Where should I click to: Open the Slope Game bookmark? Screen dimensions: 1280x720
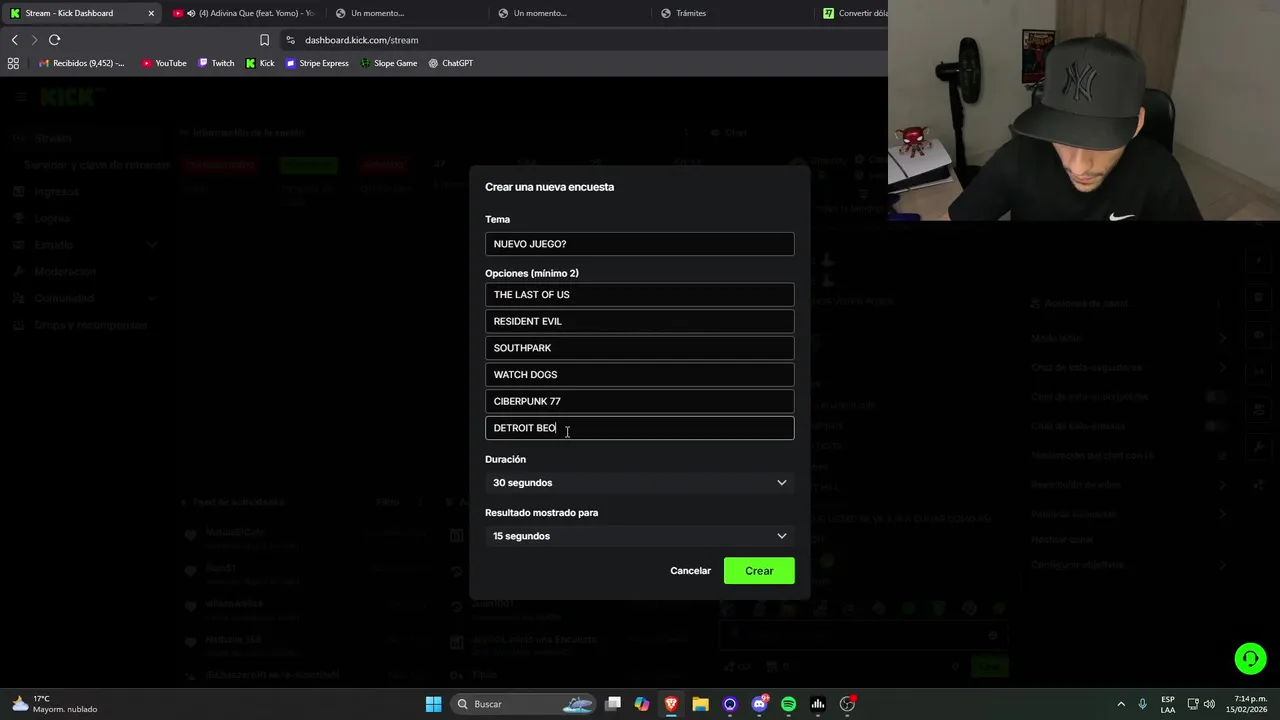pos(388,63)
